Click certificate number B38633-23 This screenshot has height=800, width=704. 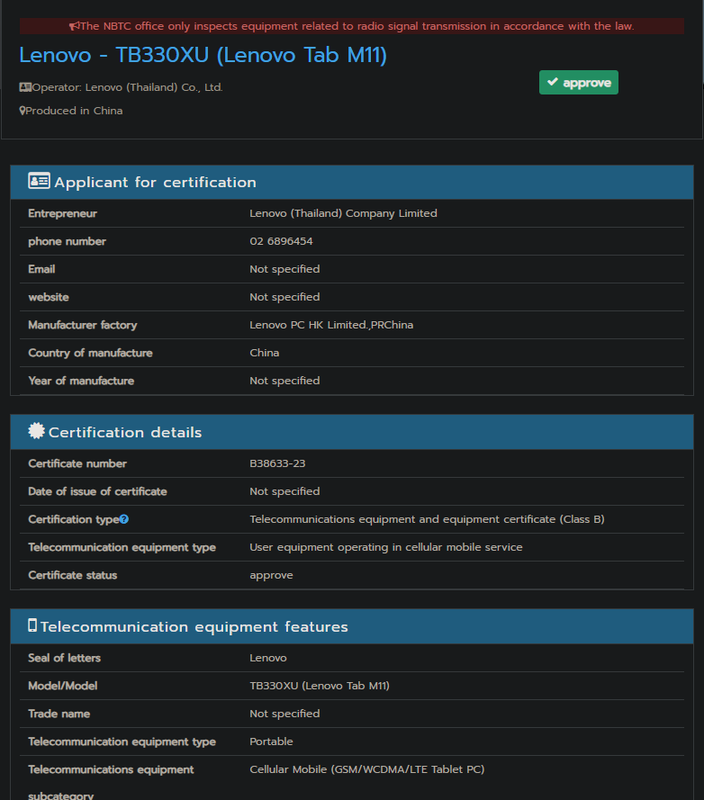pos(279,464)
